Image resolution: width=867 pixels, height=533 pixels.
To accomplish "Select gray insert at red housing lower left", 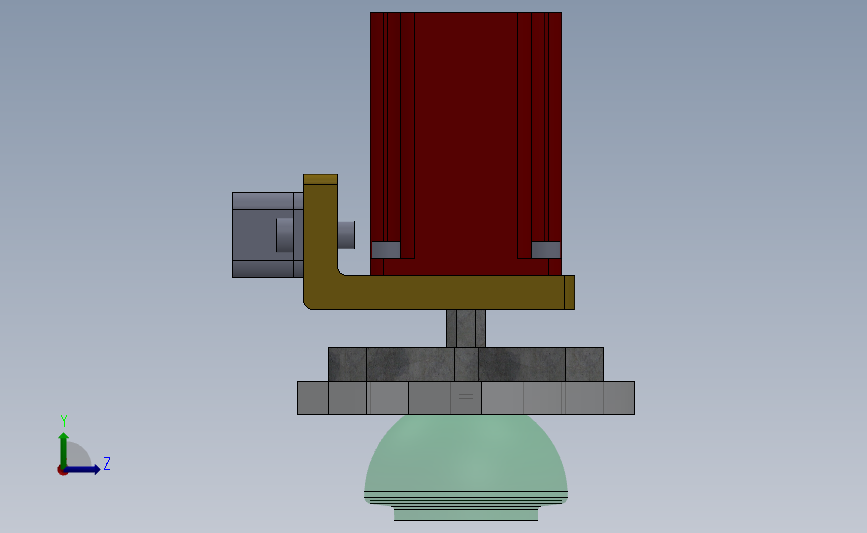I will point(386,249).
